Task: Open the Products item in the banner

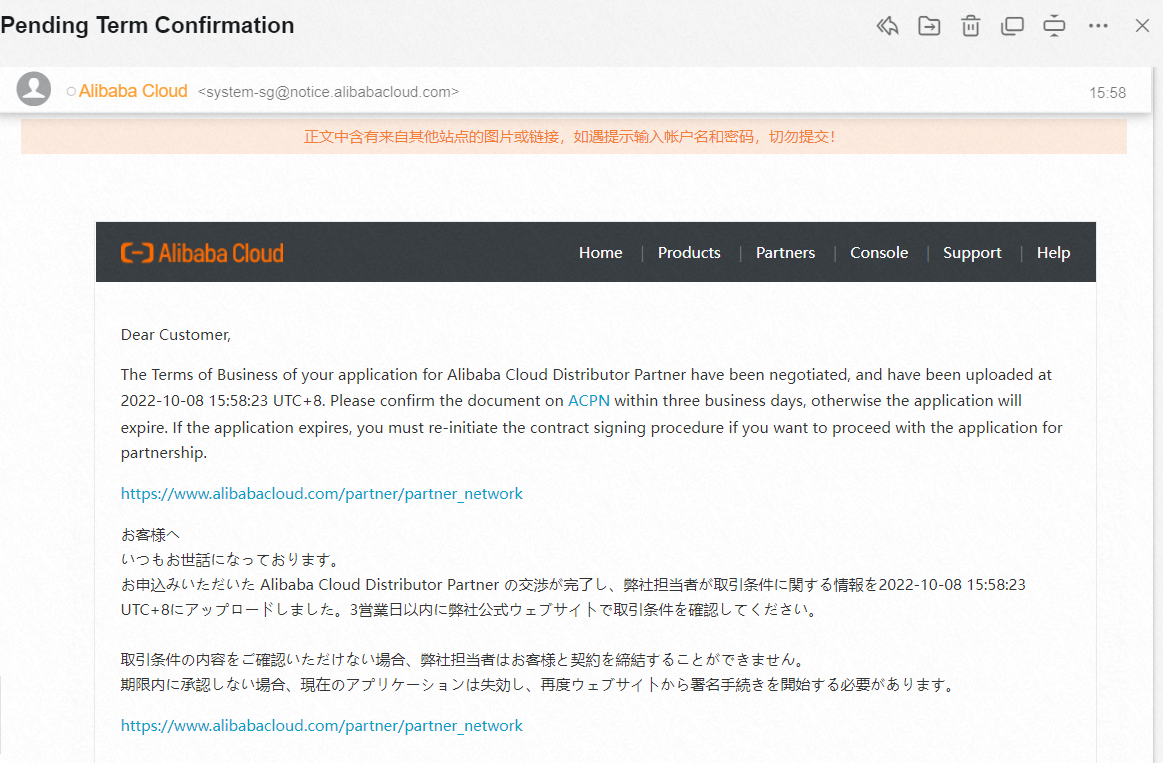Action: point(689,253)
